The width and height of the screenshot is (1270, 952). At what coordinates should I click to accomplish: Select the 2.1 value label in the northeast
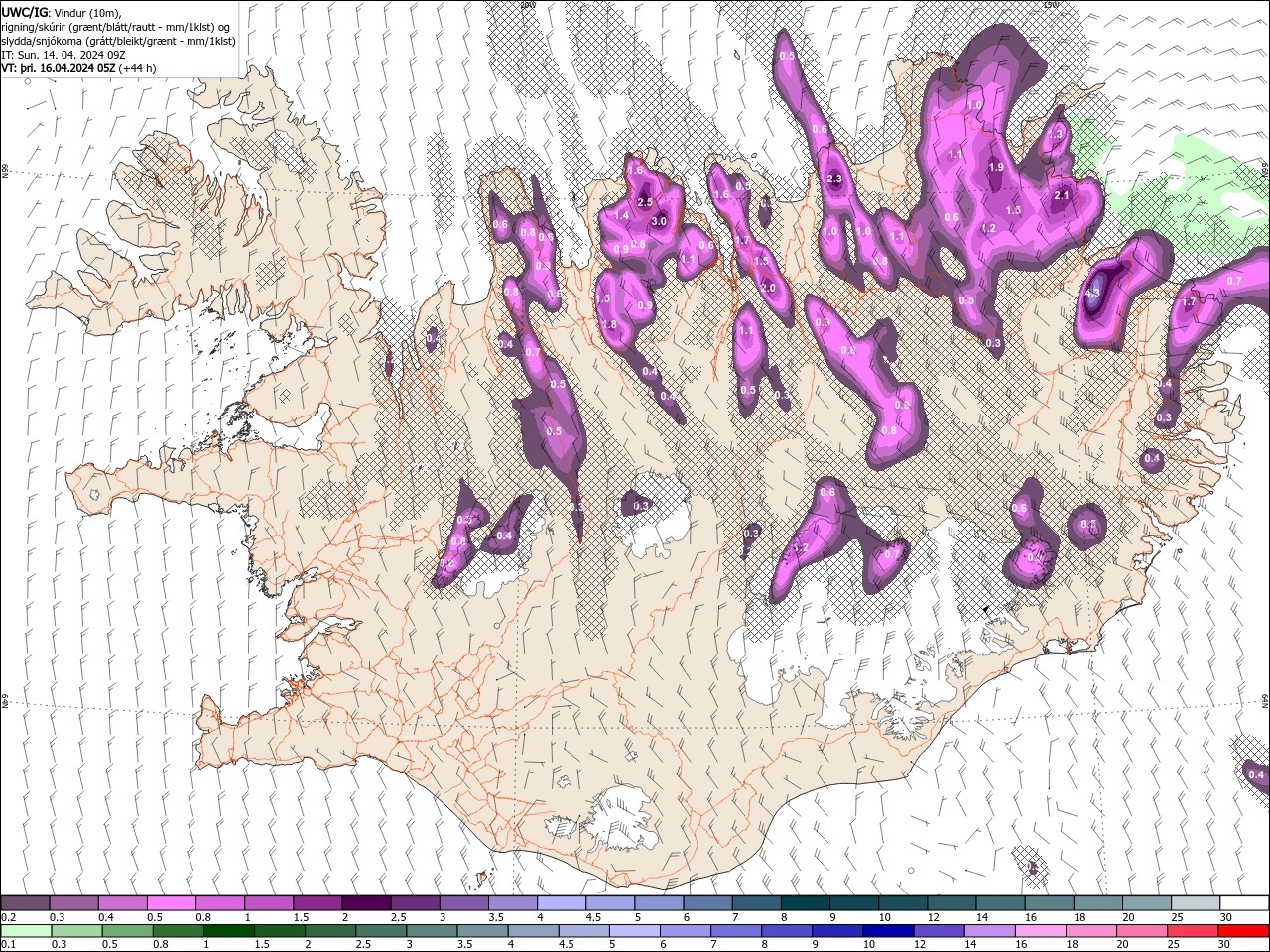(x=1062, y=196)
